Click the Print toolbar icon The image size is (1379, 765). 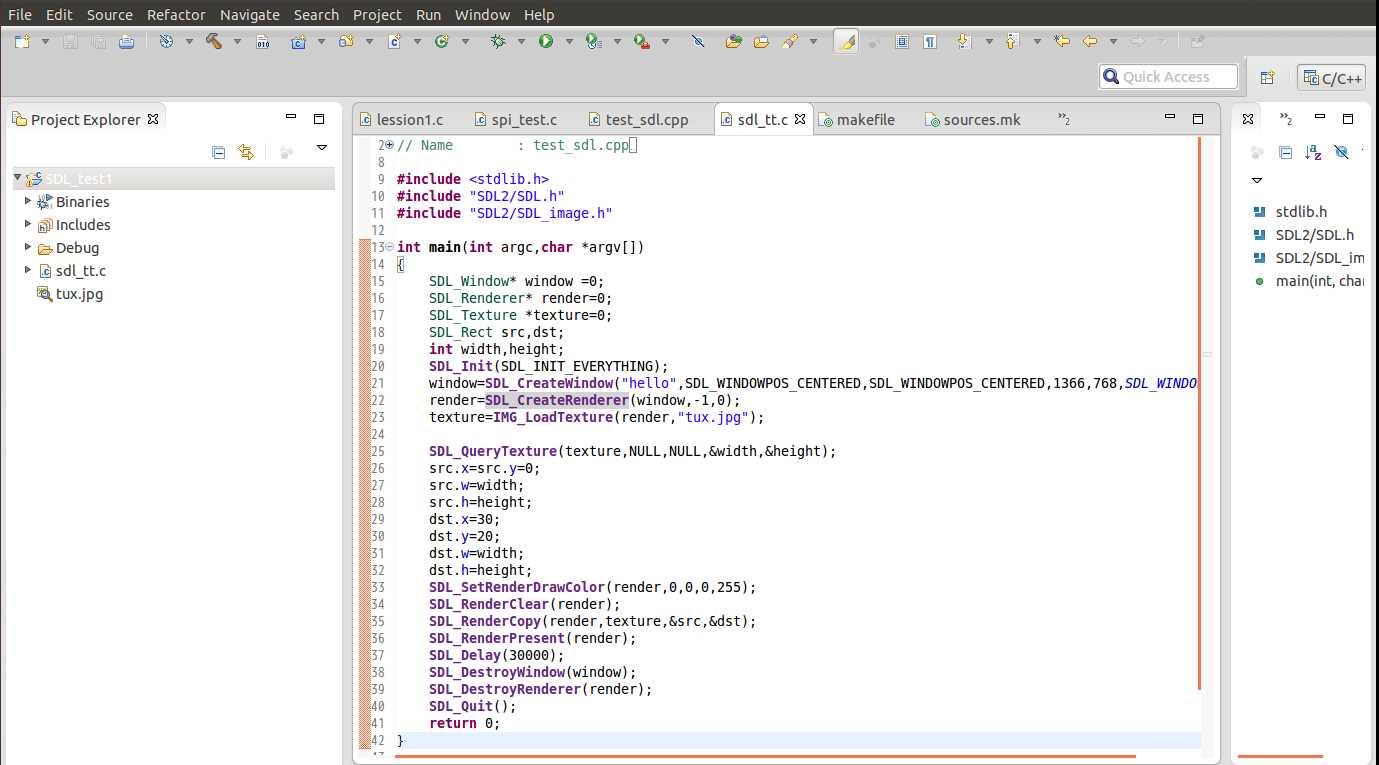pos(126,42)
